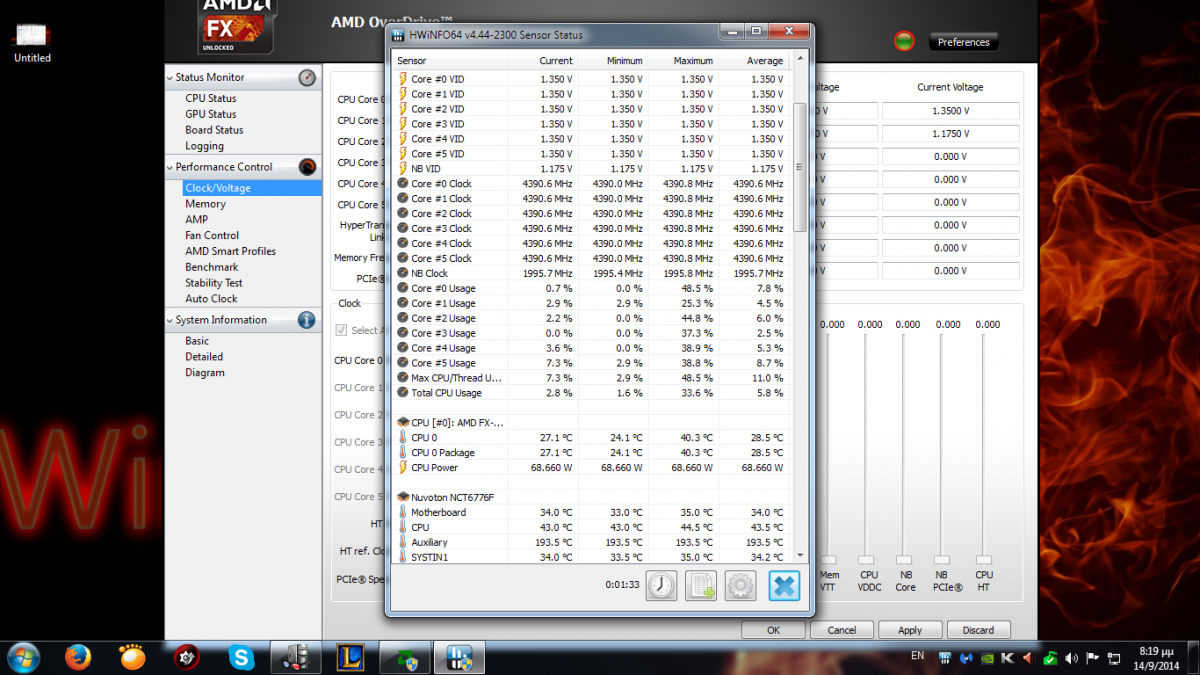Collapse the Performance Control section

(x=169, y=167)
